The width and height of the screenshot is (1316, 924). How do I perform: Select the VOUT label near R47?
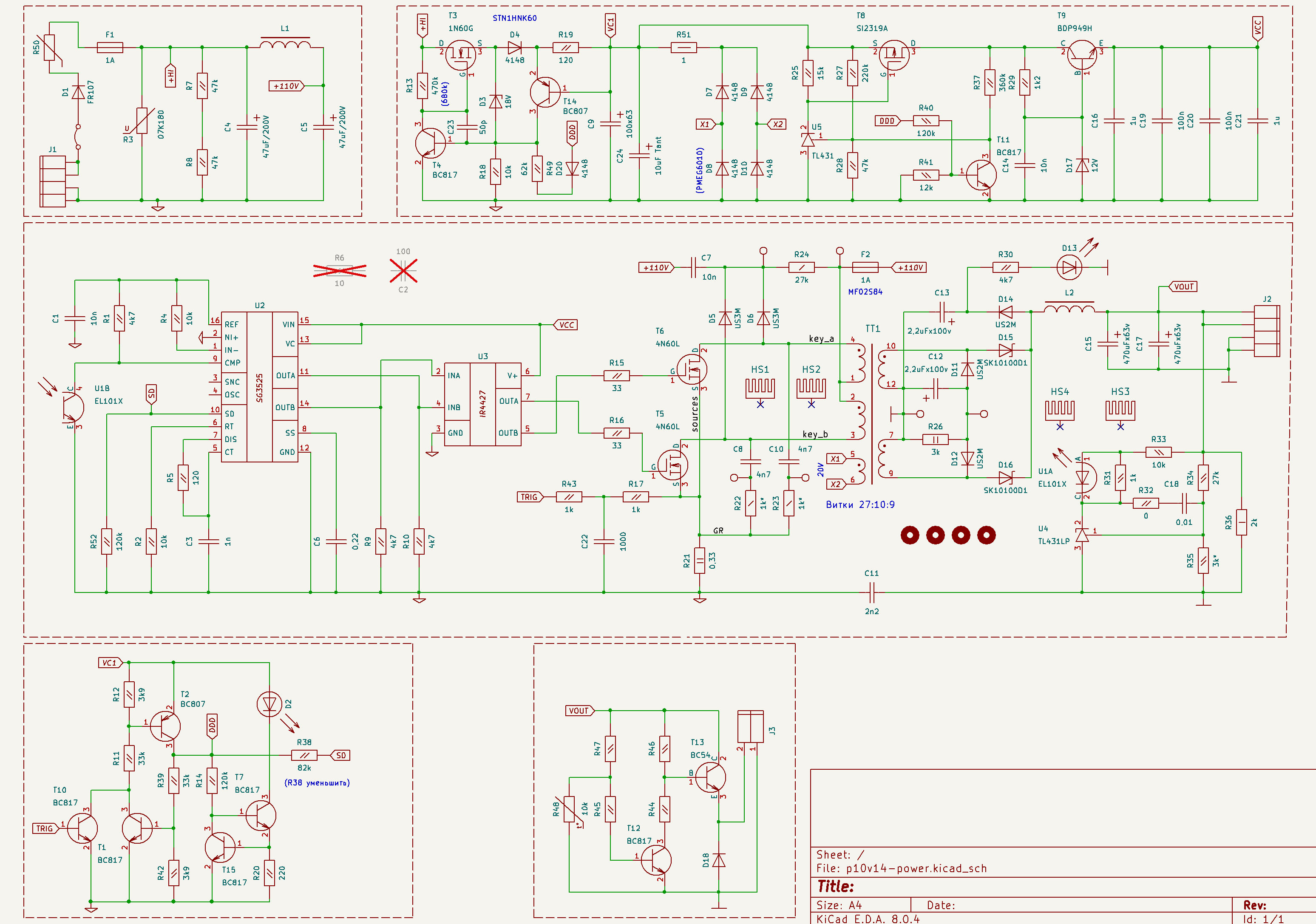[x=580, y=710]
